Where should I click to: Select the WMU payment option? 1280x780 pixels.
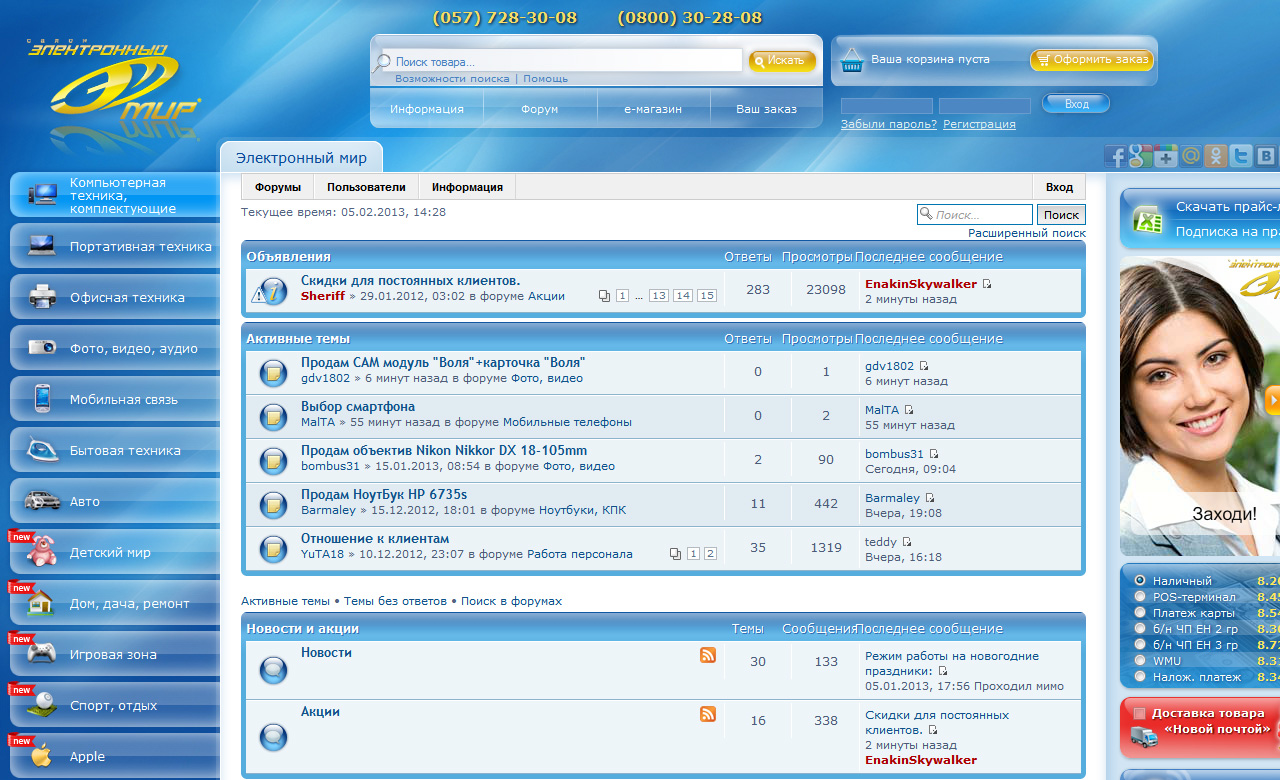coord(1140,661)
